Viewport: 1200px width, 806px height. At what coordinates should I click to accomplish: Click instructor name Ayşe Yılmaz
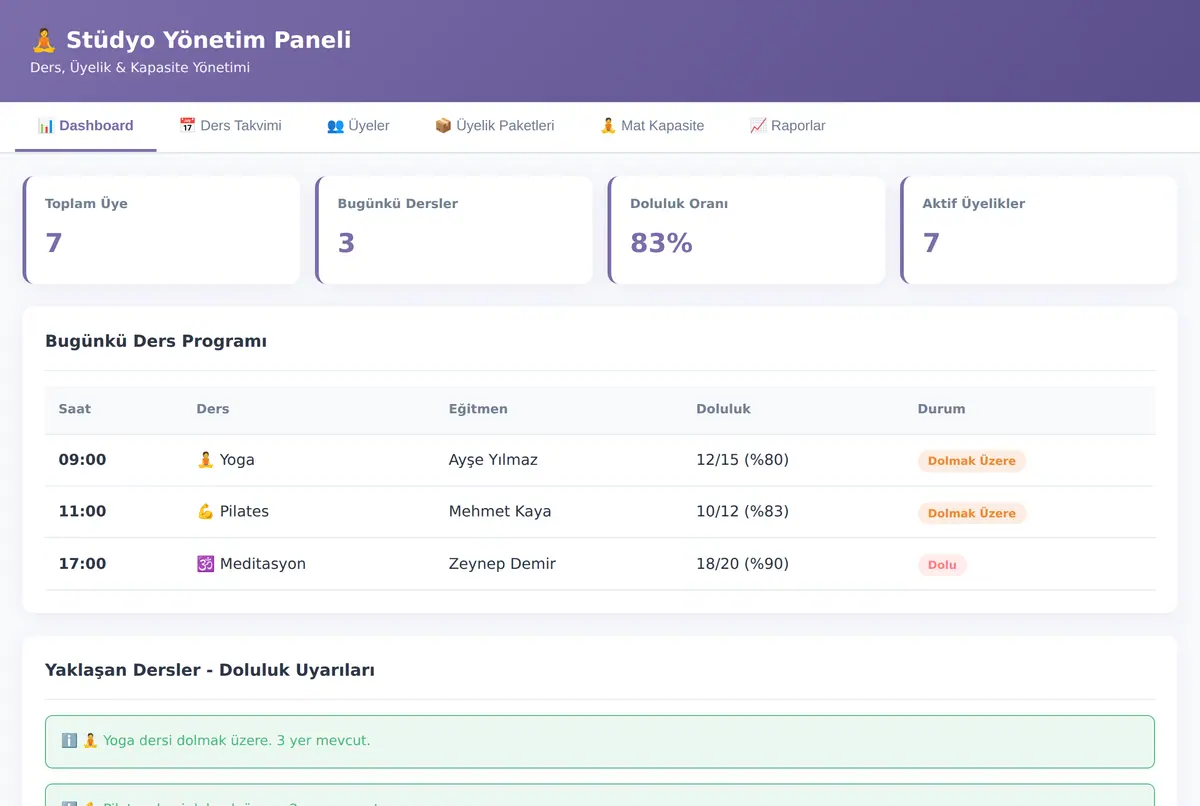[x=493, y=460]
